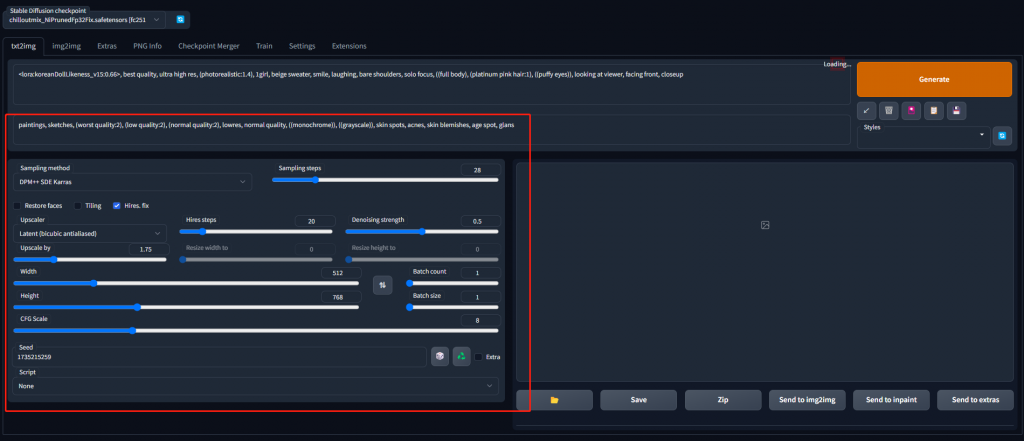Click the CFG Scale number field
This screenshot has height=441, width=1024.
tap(481, 321)
